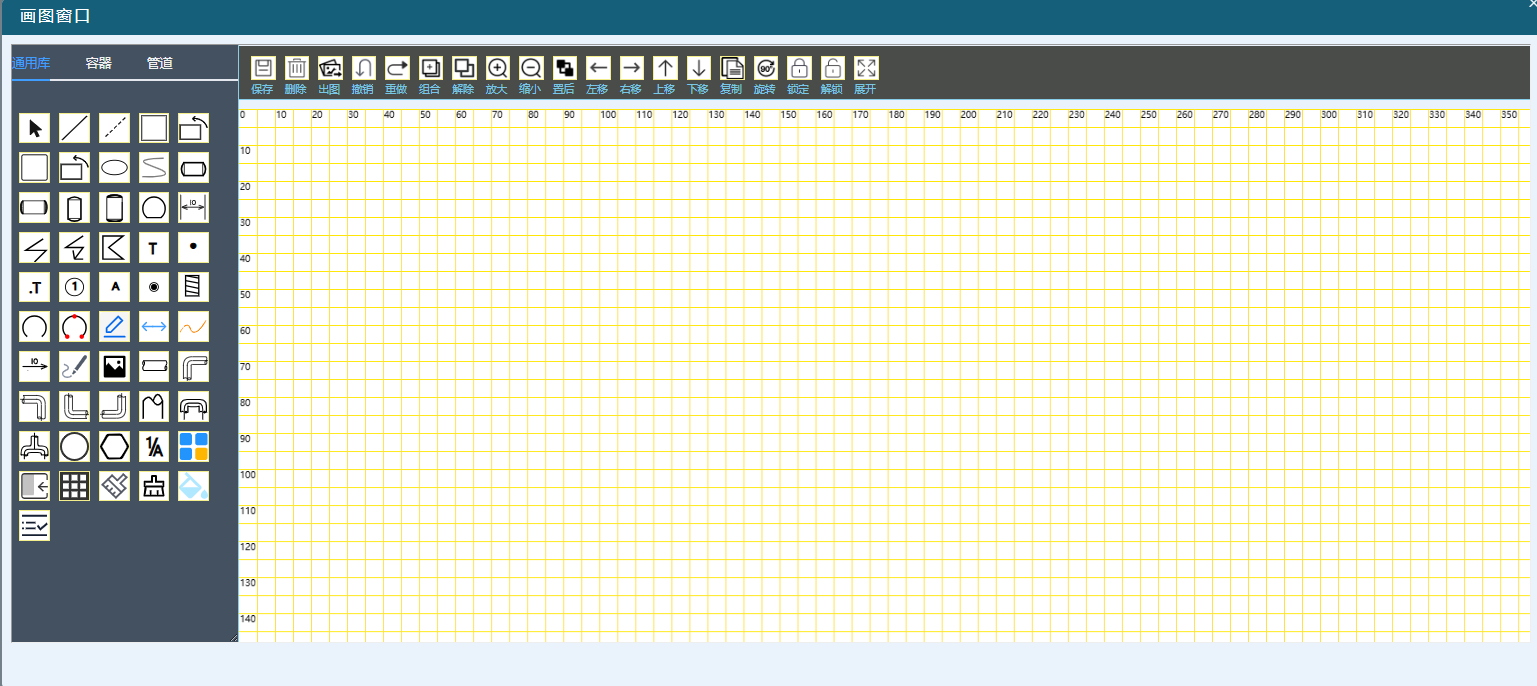Select the plain open arc tool

34,327
